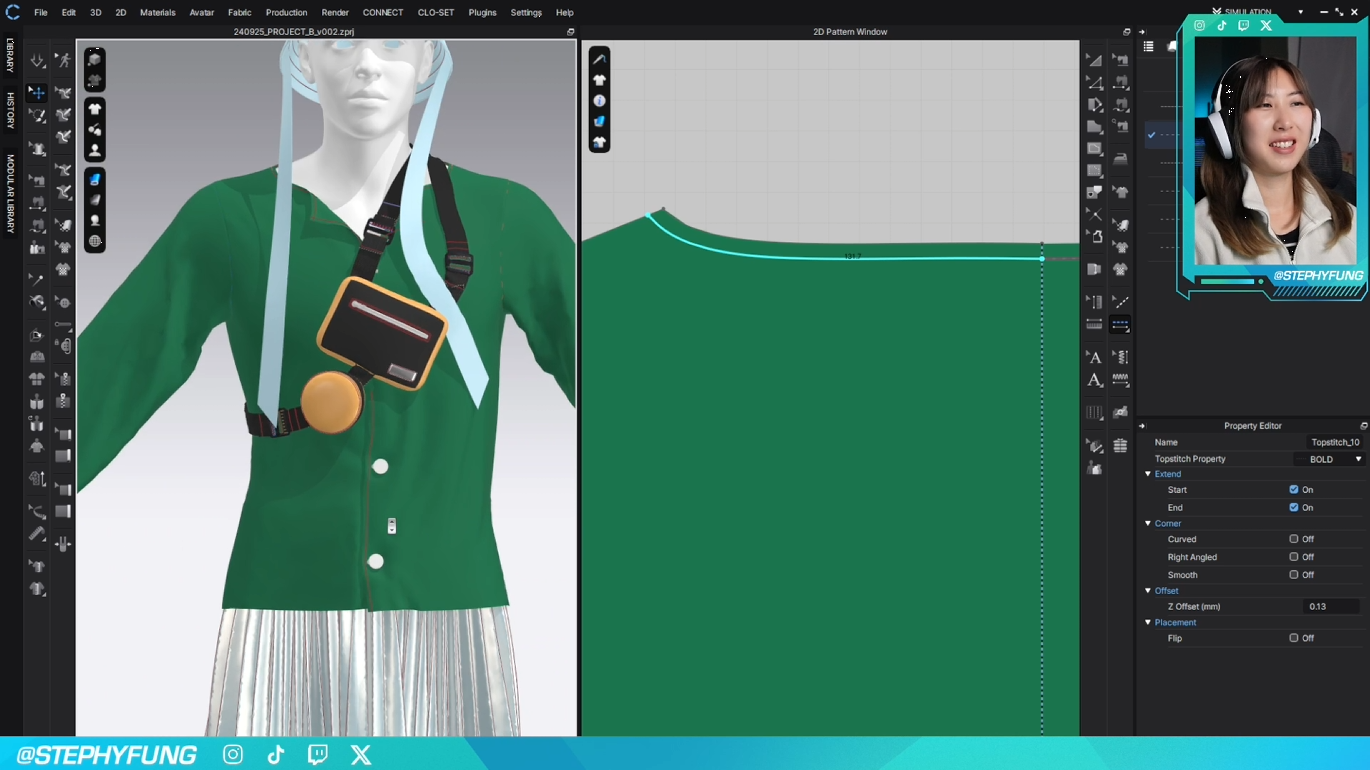Click the blue info icon in 2D window
This screenshot has height=770, width=1370.
pyautogui.click(x=599, y=101)
